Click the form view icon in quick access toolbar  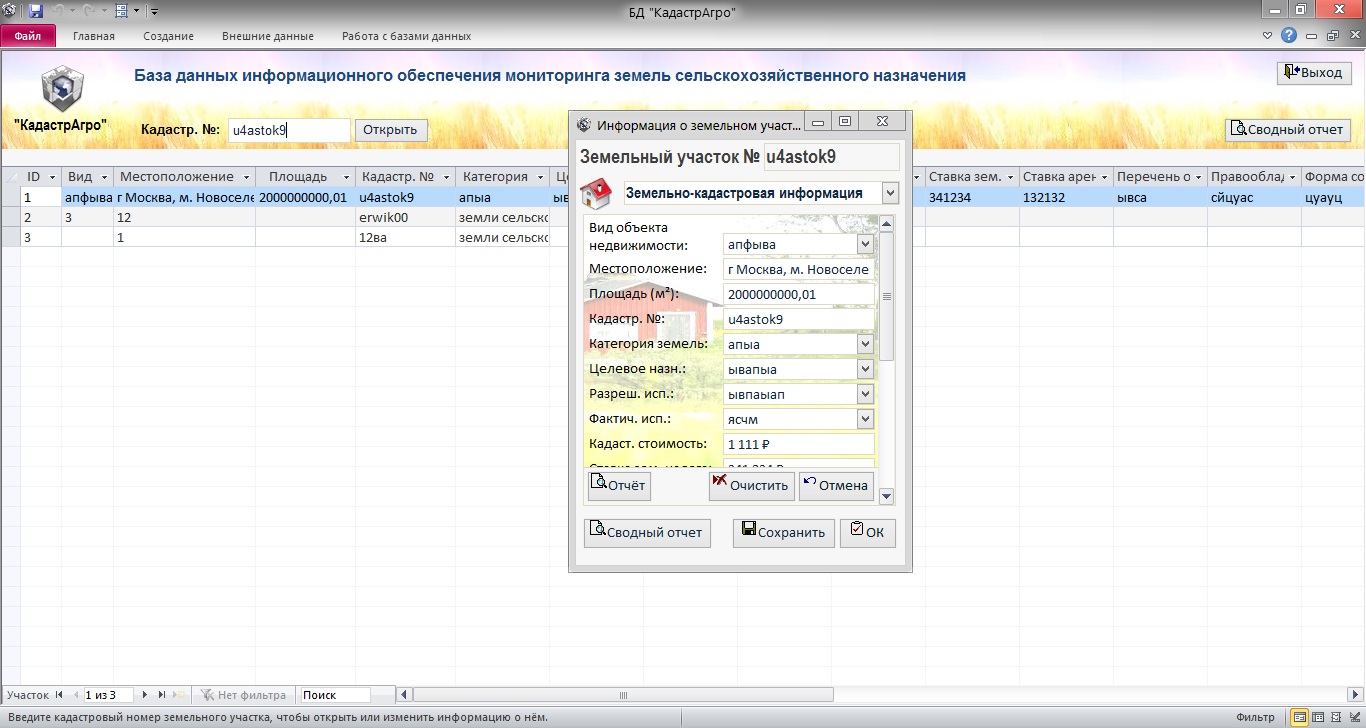[121, 11]
